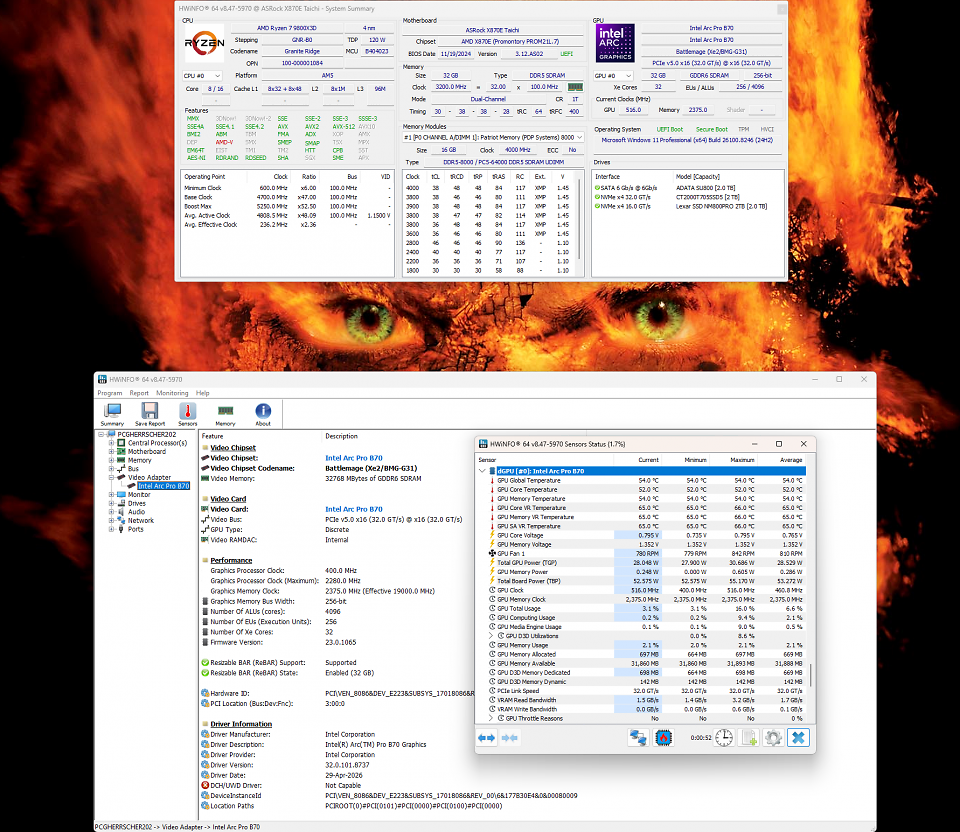Click the Boost Max operating point row
The height and width of the screenshot is (832, 960).
[287, 206]
